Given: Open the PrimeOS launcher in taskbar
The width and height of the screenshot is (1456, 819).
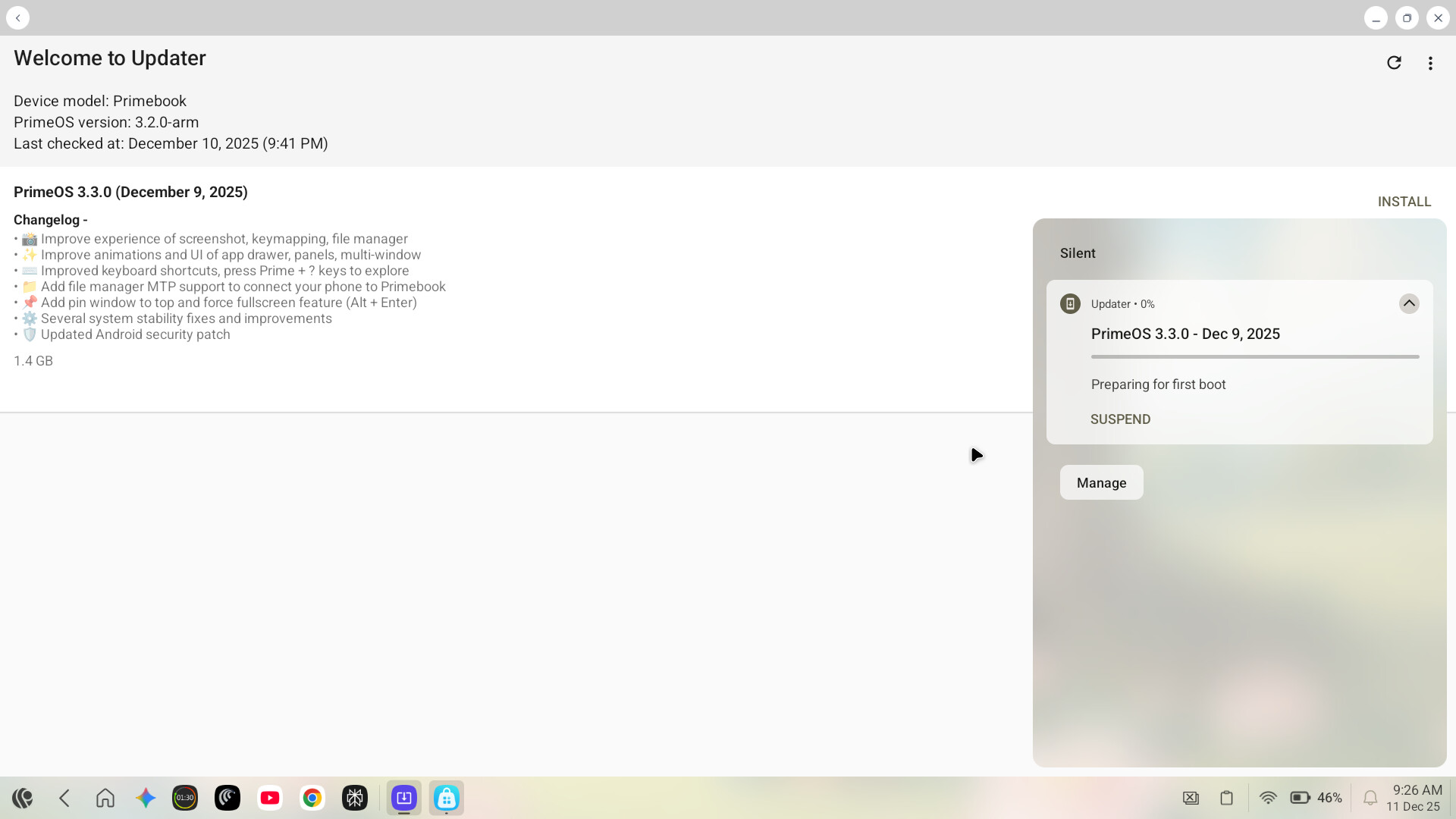Looking at the screenshot, I should point(23,798).
